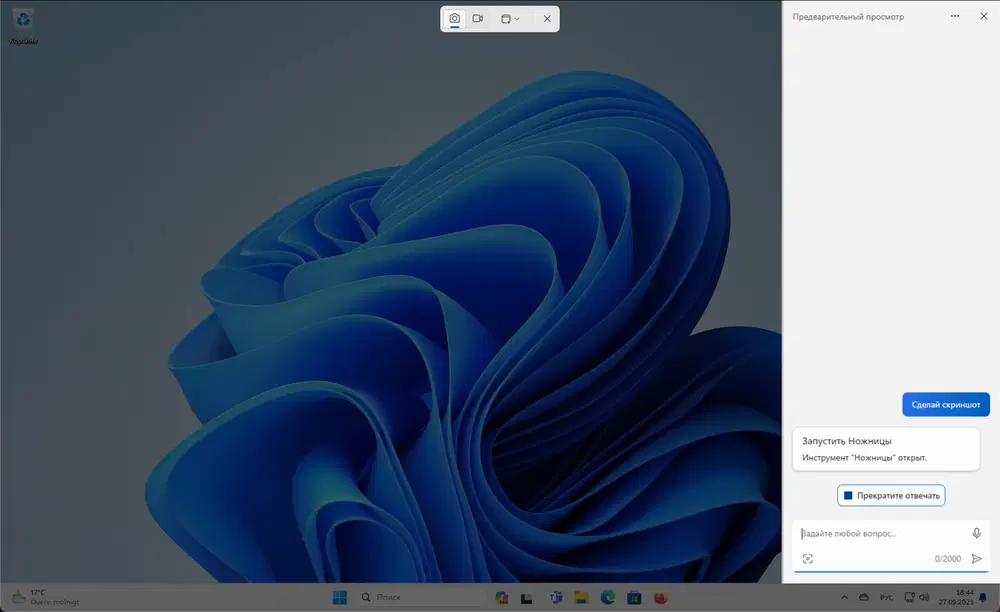The width and height of the screenshot is (1000, 612).
Task: Switch input language via "РУС" indicator
Action: pos(886,597)
